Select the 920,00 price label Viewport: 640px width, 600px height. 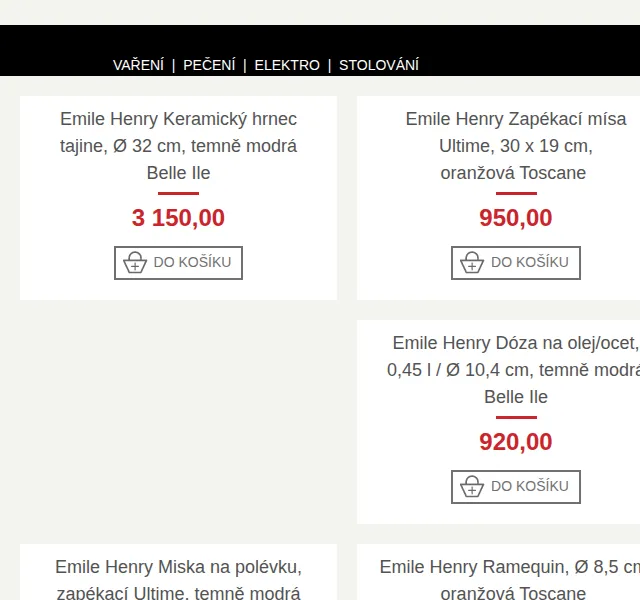[516, 442]
